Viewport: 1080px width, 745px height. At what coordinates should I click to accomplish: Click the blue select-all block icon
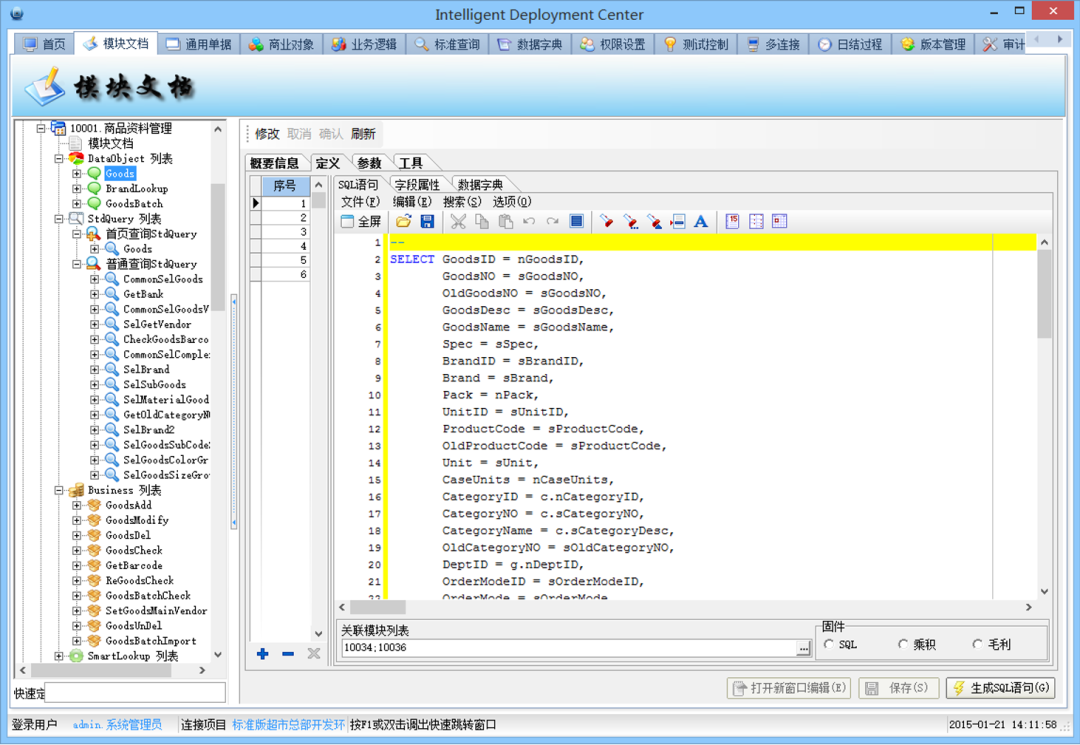pyautogui.click(x=577, y=221)
